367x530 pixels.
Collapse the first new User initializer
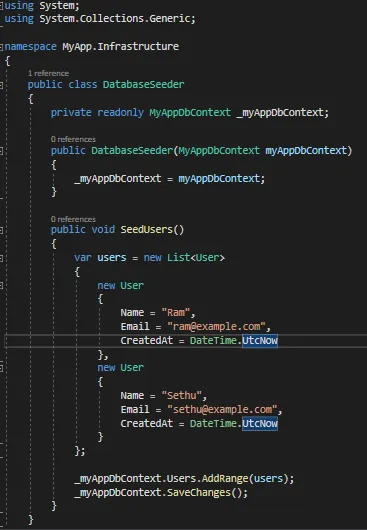[x=1, y=286]
